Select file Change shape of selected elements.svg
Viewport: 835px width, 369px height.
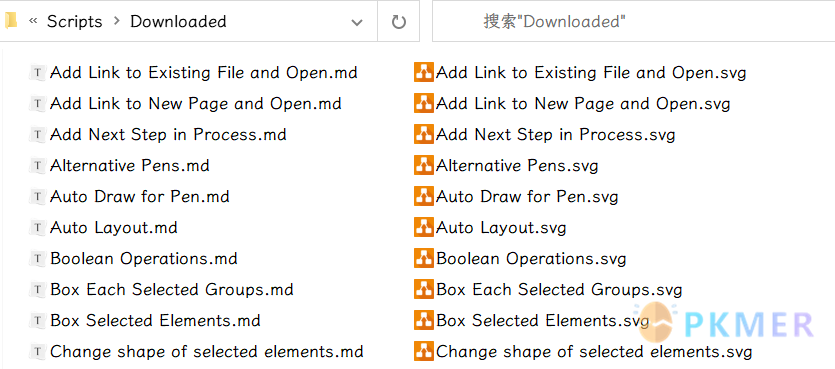(x=594, y=352)
